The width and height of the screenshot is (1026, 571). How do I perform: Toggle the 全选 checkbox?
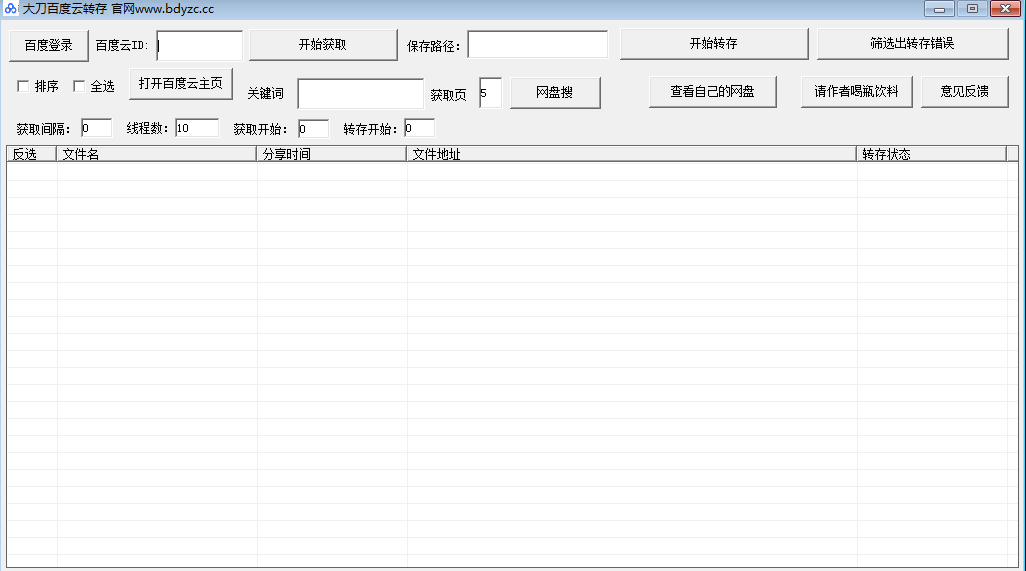(x=79, y=86)
